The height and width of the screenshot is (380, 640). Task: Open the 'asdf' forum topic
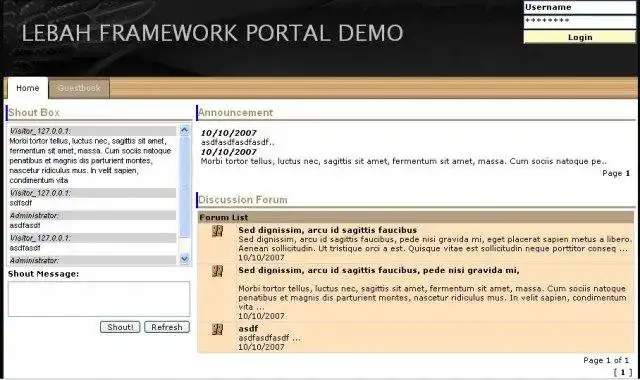[248, 328]
